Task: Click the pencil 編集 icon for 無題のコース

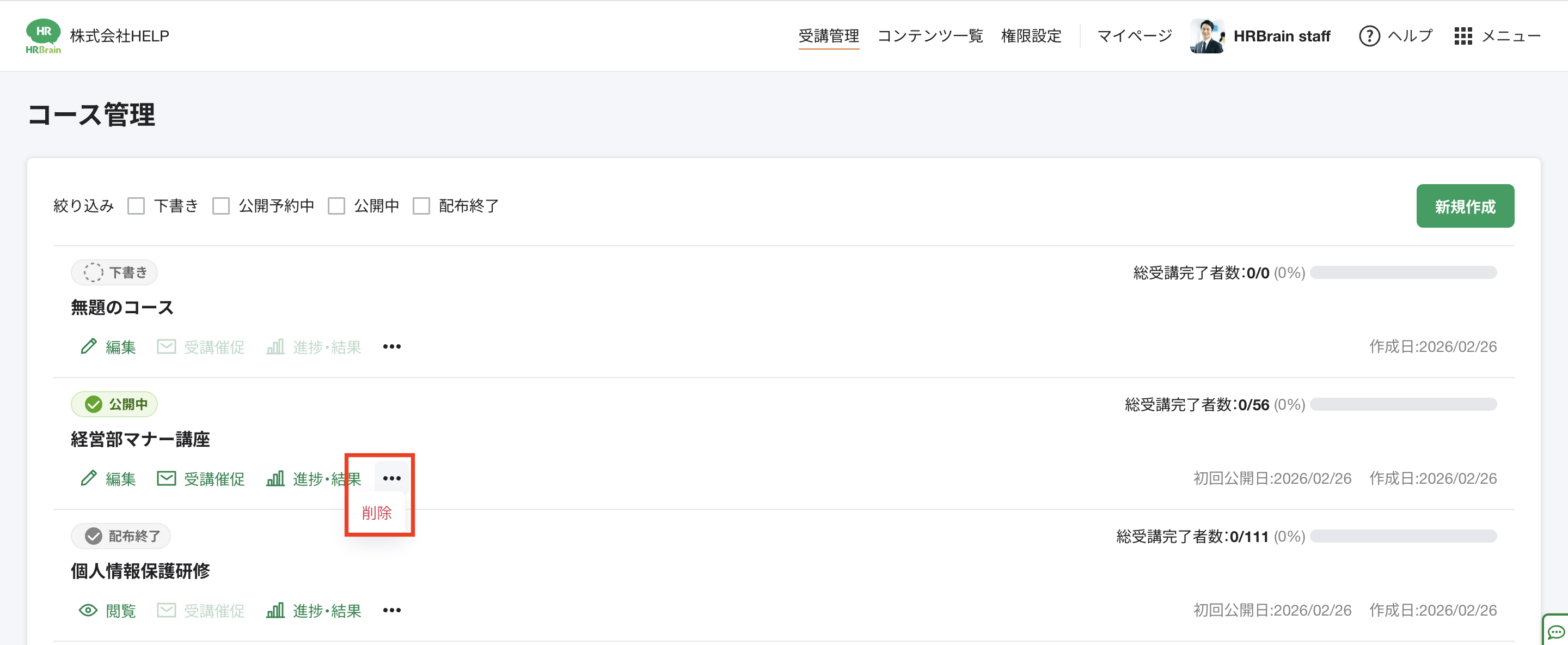Action: 89,346
